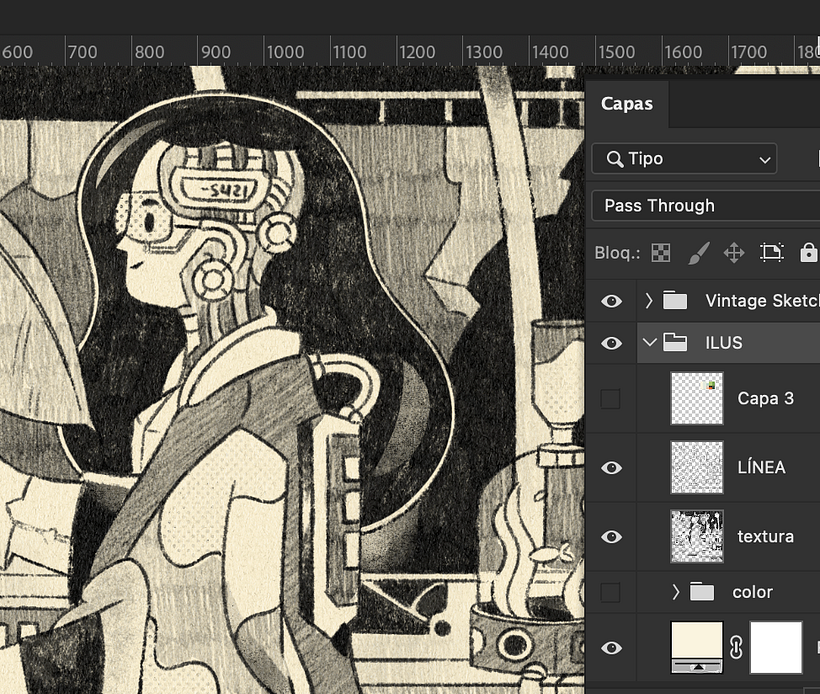Screen dimensions: 820x694
Task: Lock all padlock icon
Action: 808,253
